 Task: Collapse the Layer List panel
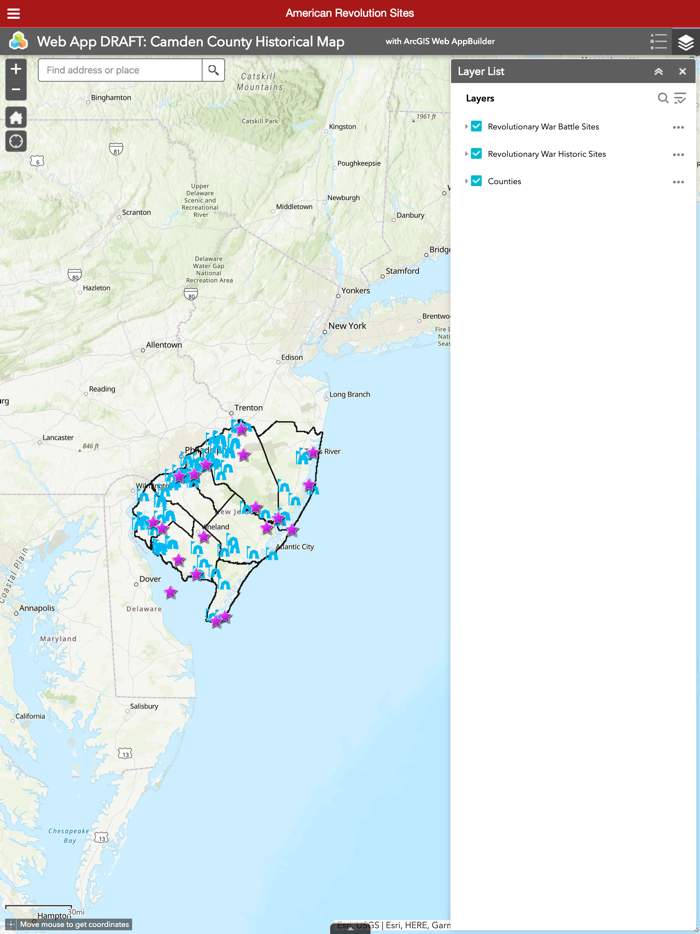658,71
